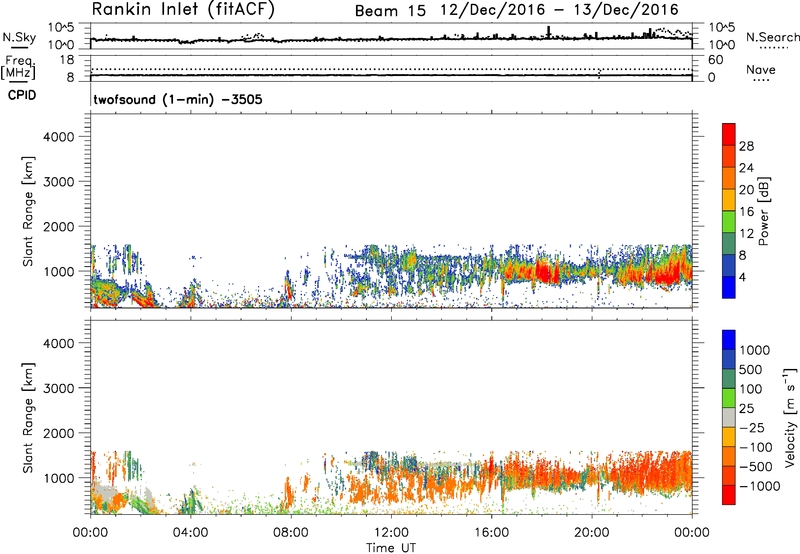The image size is (800, 554).
Task: Click the blue top of the velocity colorbar
Action: click(729, 340)
